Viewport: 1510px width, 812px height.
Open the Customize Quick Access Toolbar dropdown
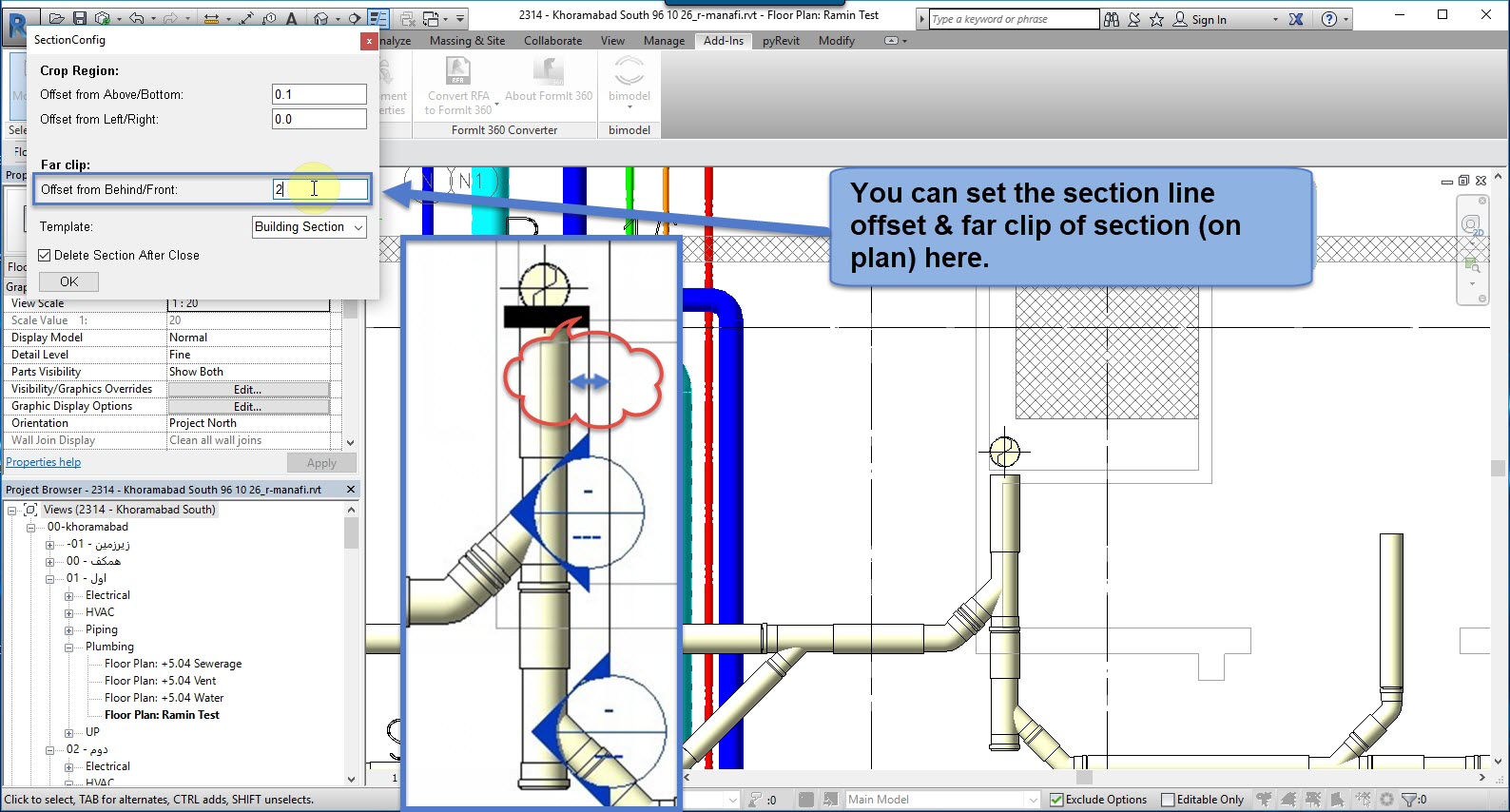tap(460, 18)
